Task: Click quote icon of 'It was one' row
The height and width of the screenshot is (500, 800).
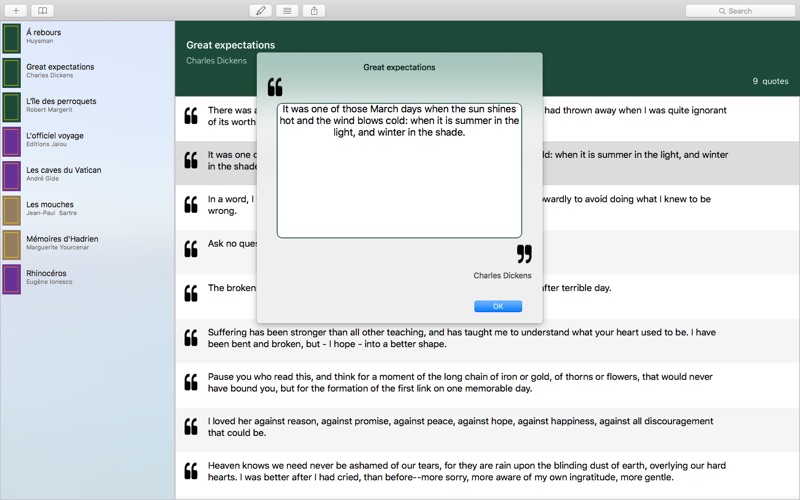Action: pos(191,160)
